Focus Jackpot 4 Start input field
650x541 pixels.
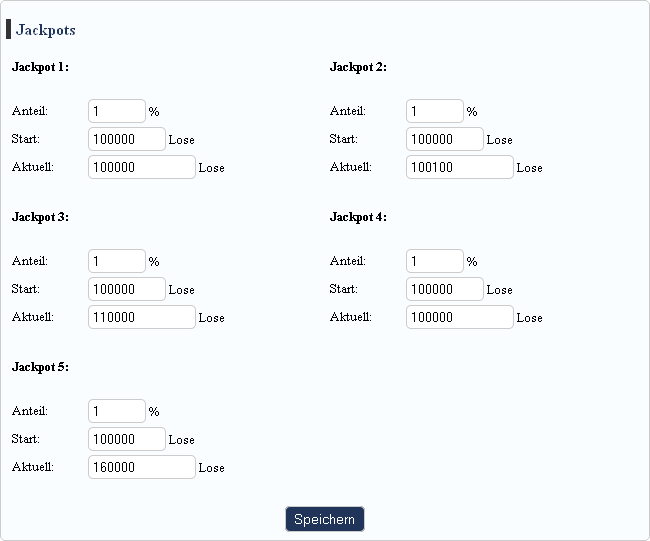(445, 289)
